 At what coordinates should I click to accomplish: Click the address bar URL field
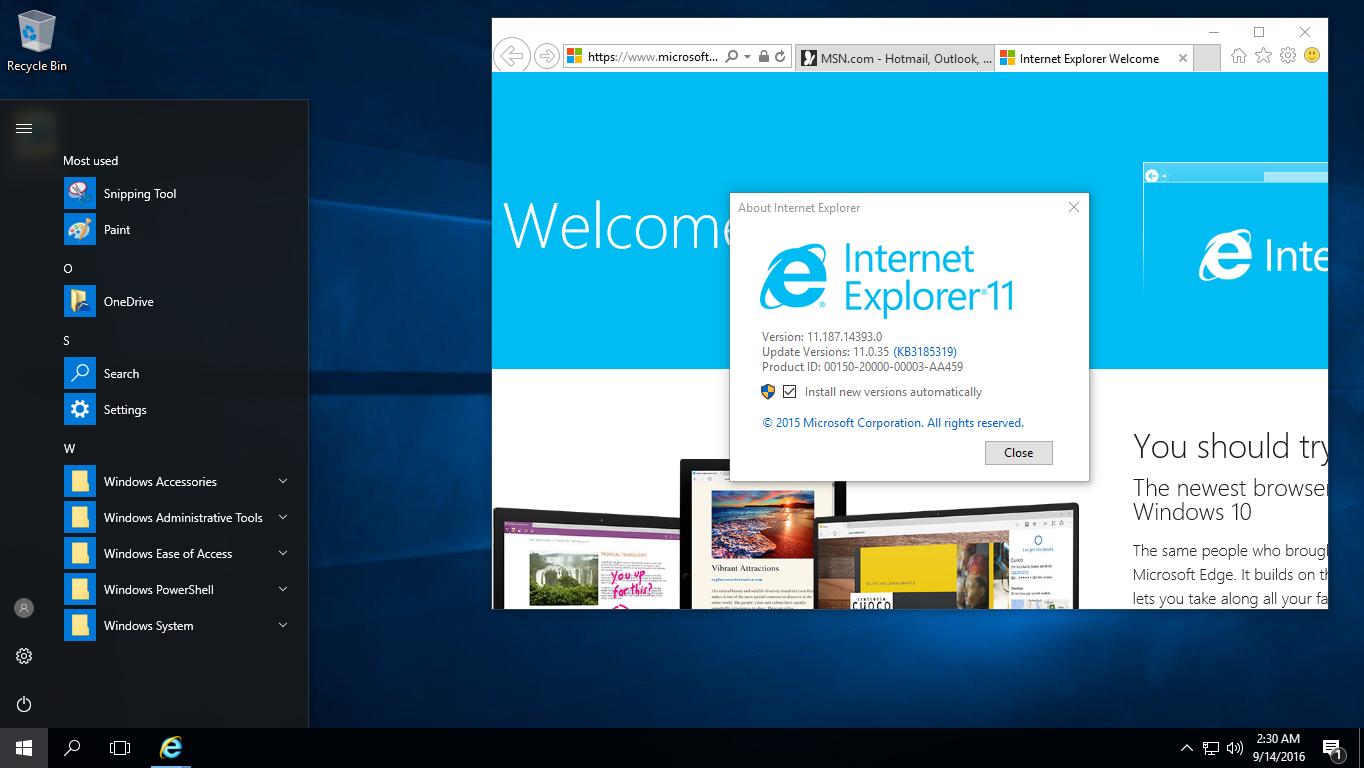point(652,57)
